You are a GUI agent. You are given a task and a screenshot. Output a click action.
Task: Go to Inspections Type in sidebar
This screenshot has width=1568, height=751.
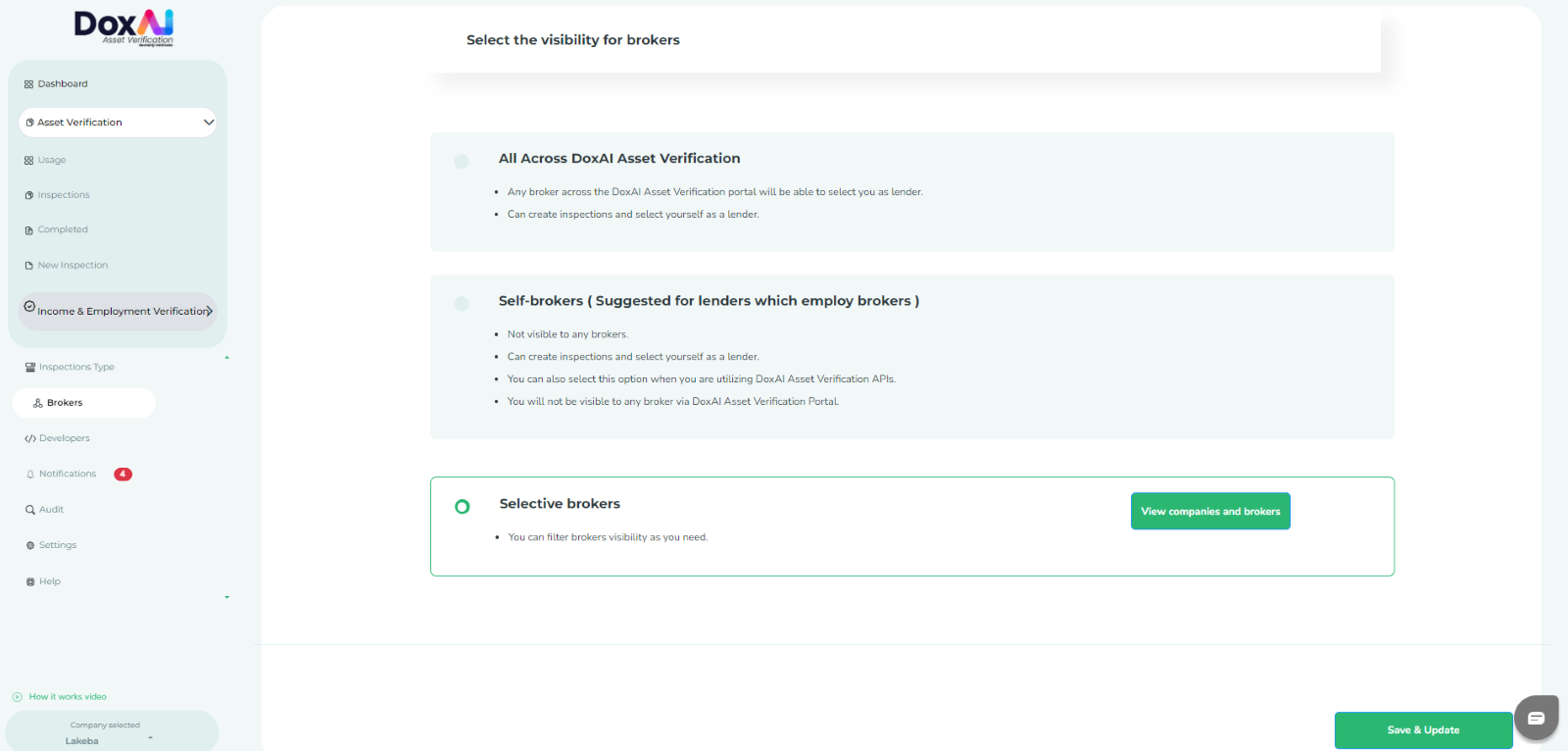76,368
